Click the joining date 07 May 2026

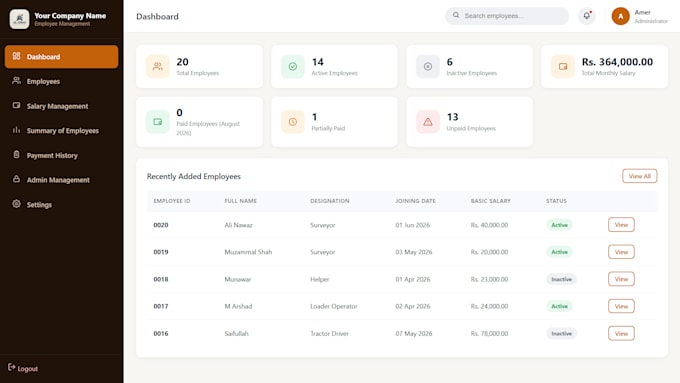(x=414, y=334)
